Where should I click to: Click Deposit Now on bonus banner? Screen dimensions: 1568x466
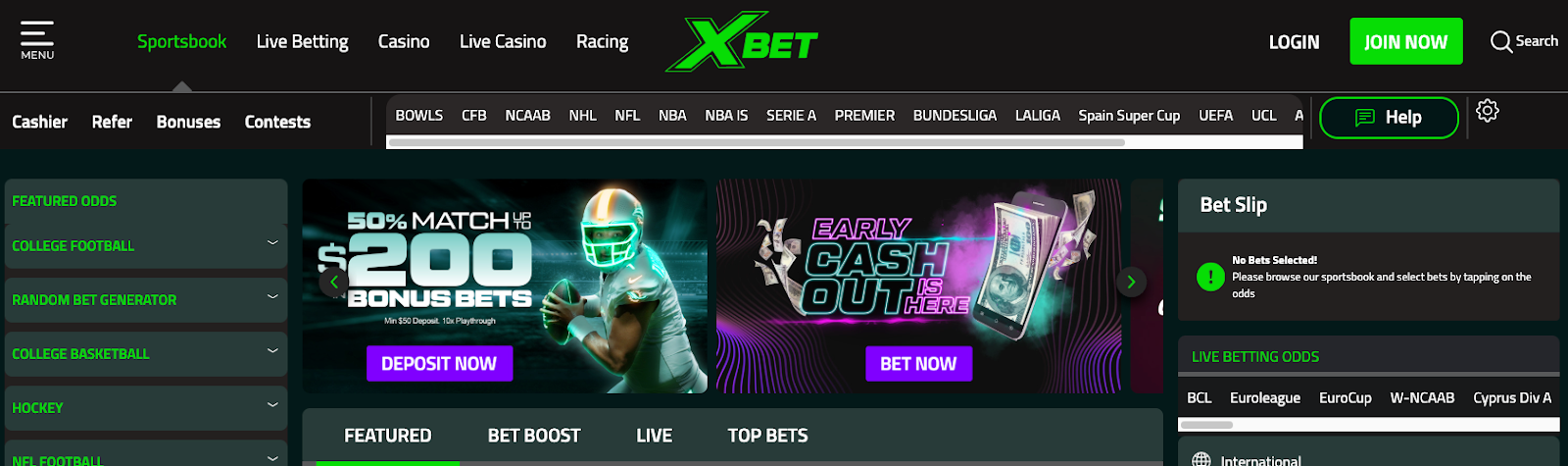coord(439,364)
